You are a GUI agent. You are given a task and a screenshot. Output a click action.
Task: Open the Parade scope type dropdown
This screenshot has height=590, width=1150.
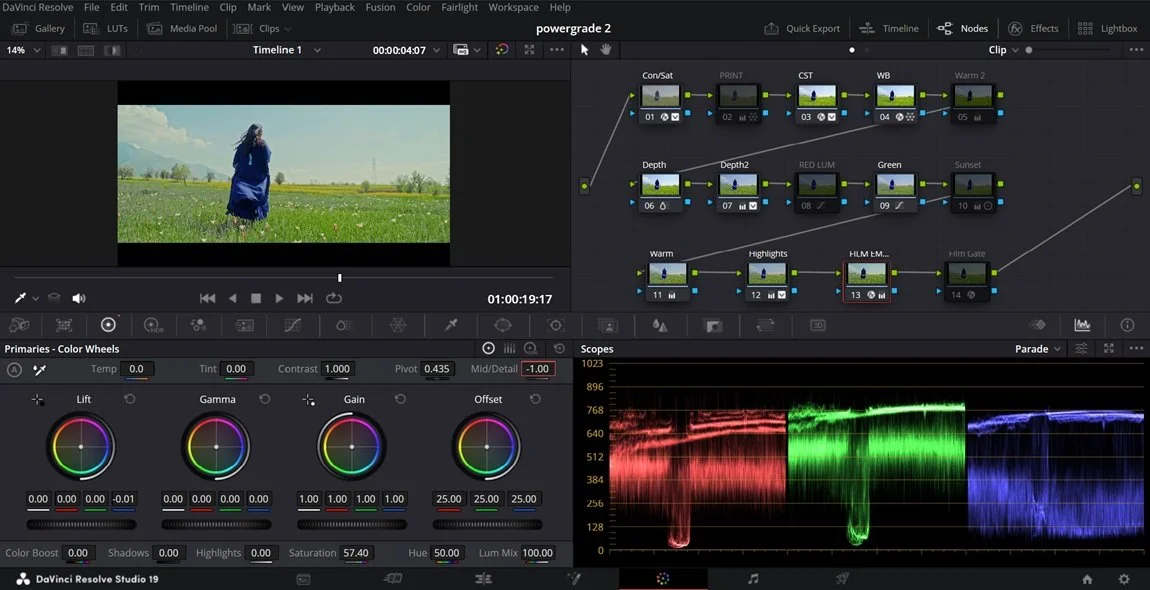pyautogui.click(x=1038, y=349)
